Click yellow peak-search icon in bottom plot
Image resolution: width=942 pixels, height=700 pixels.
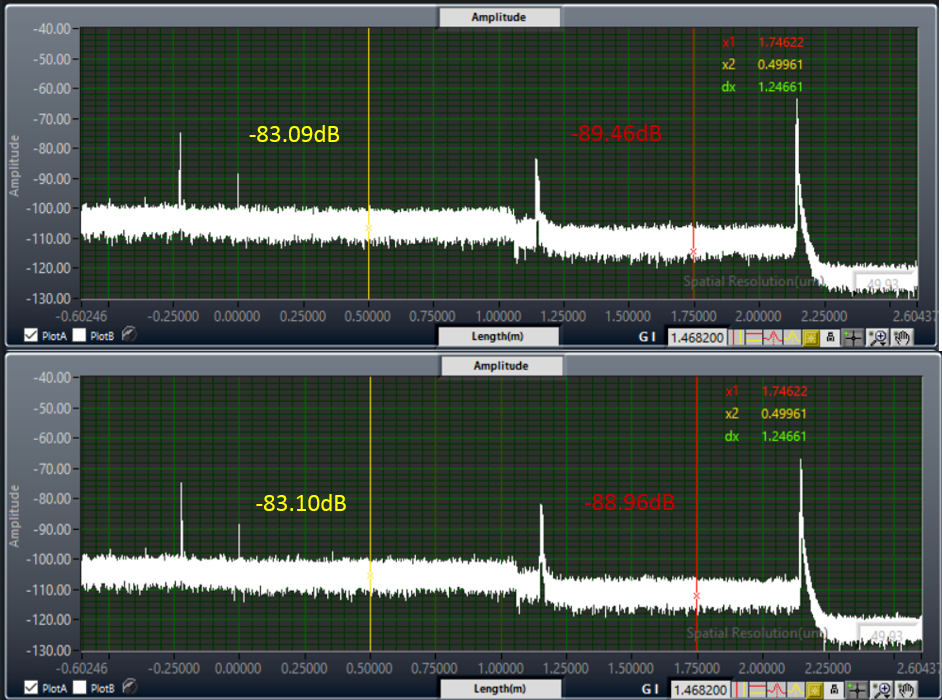tap(796, 690)
